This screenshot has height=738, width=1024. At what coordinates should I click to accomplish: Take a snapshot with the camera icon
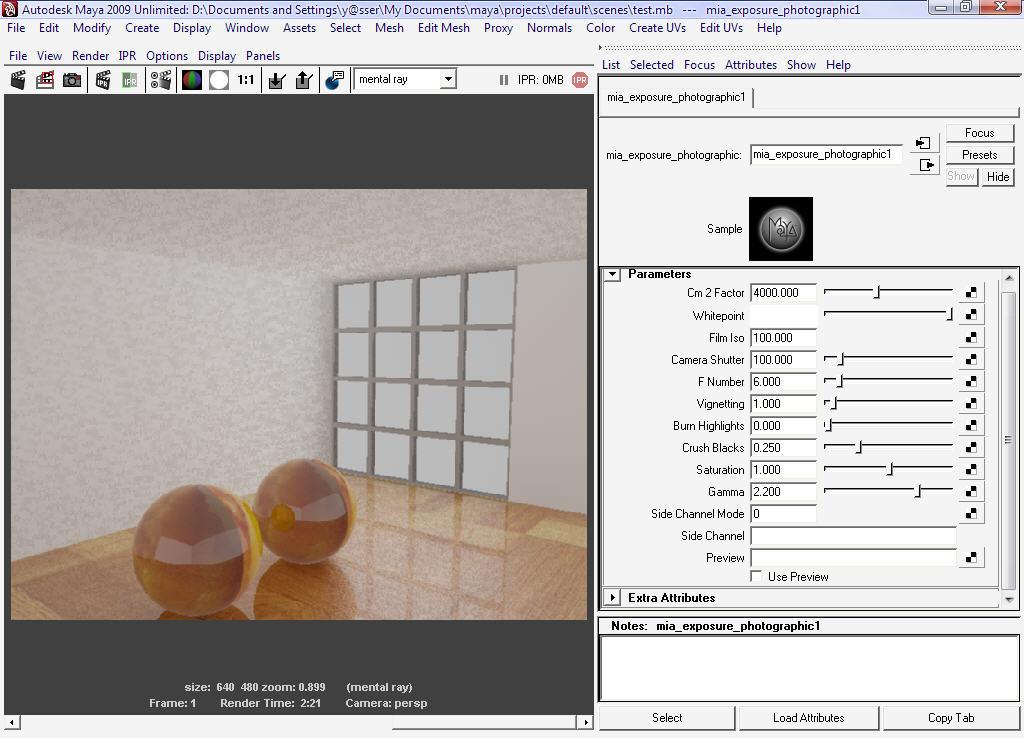72,80
